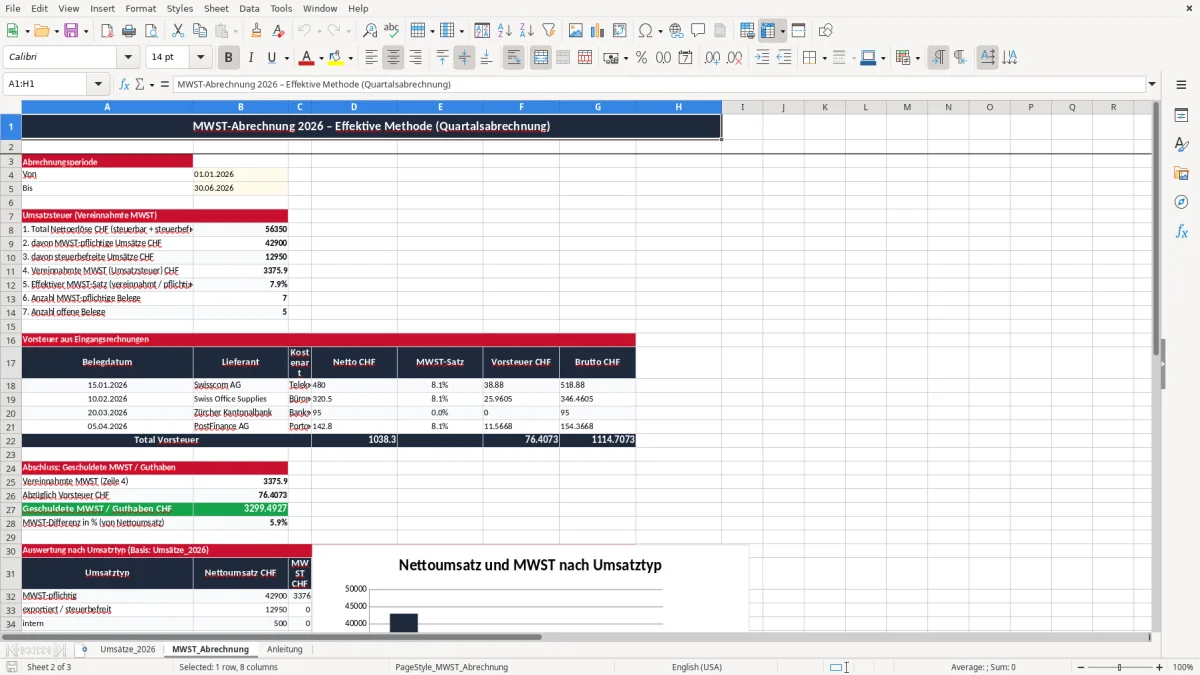Click the AutoFilter funnel icon

[x=549, y=31]
